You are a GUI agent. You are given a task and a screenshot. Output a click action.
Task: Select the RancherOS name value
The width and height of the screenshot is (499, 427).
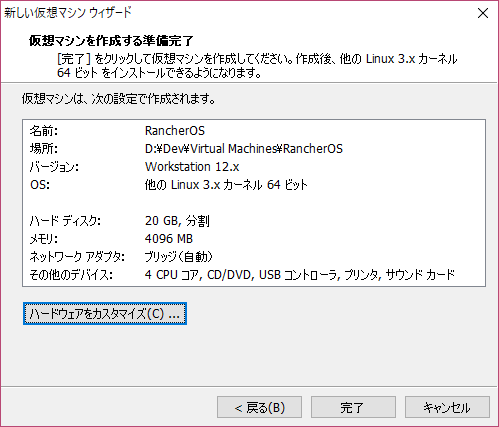[175, 131]
